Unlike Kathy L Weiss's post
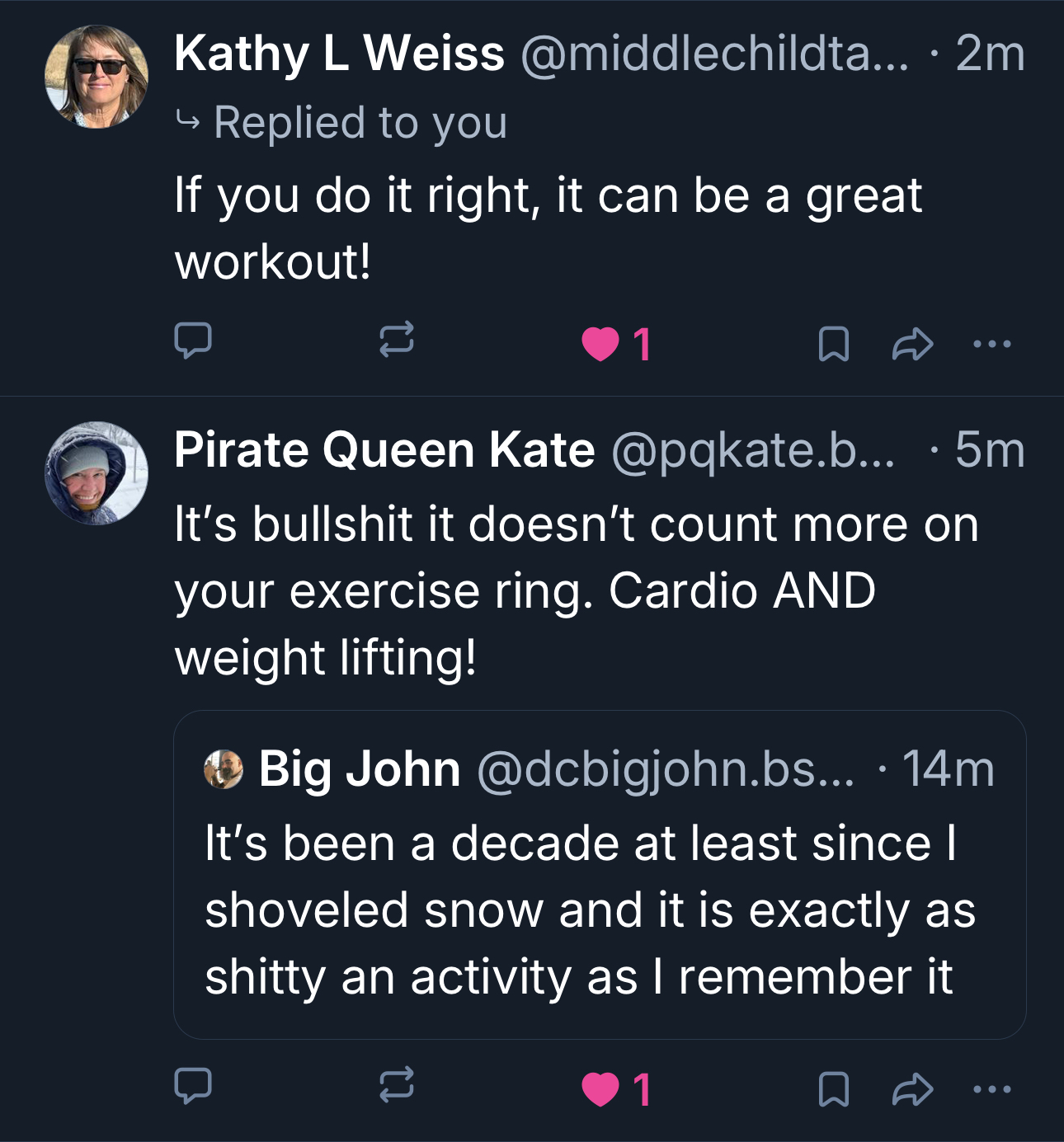Viewport: 1064px width, 1142px height. pyautogui.click(x=600, y=344)
